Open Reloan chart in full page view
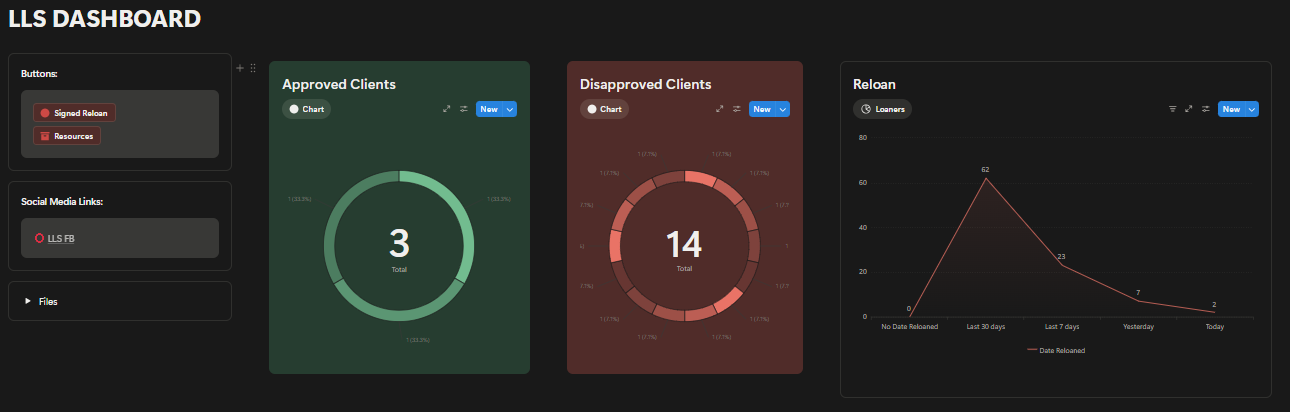1290x412 pixels. pos(1189,109)
